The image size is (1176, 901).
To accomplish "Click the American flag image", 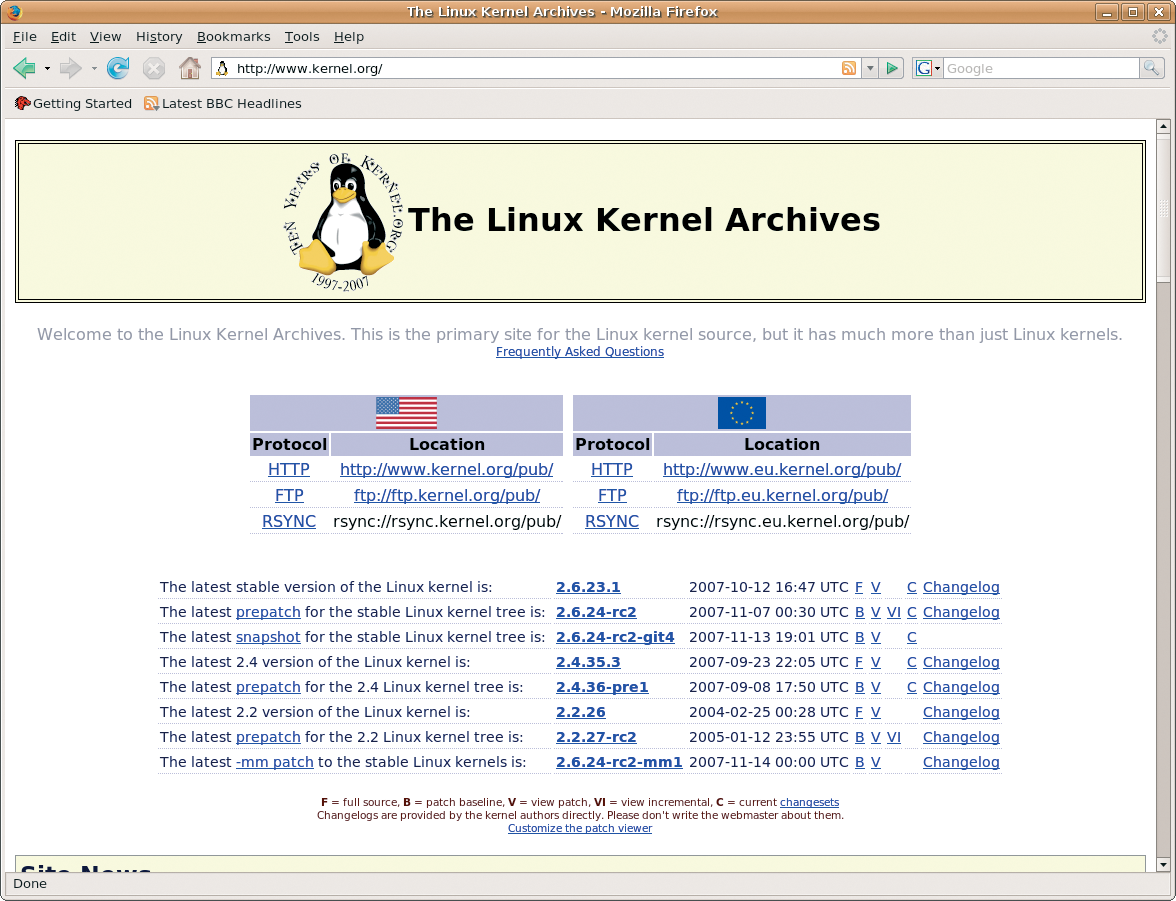I will [x=406, y=413].
